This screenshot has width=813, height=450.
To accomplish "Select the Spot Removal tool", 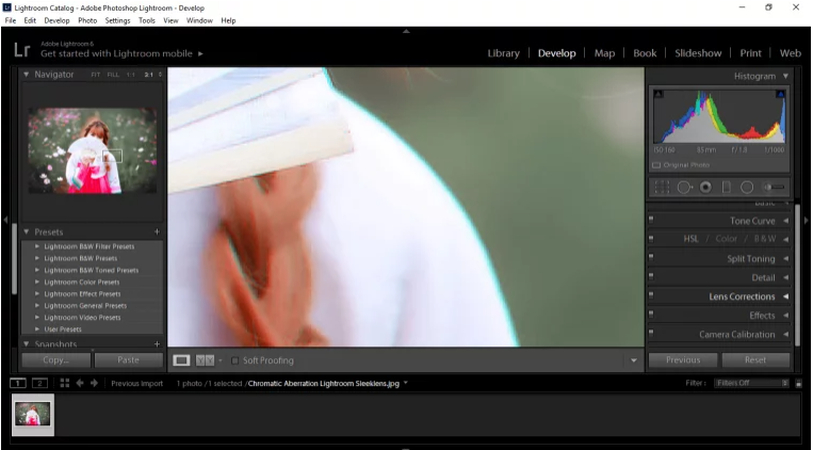I will 684,187.
